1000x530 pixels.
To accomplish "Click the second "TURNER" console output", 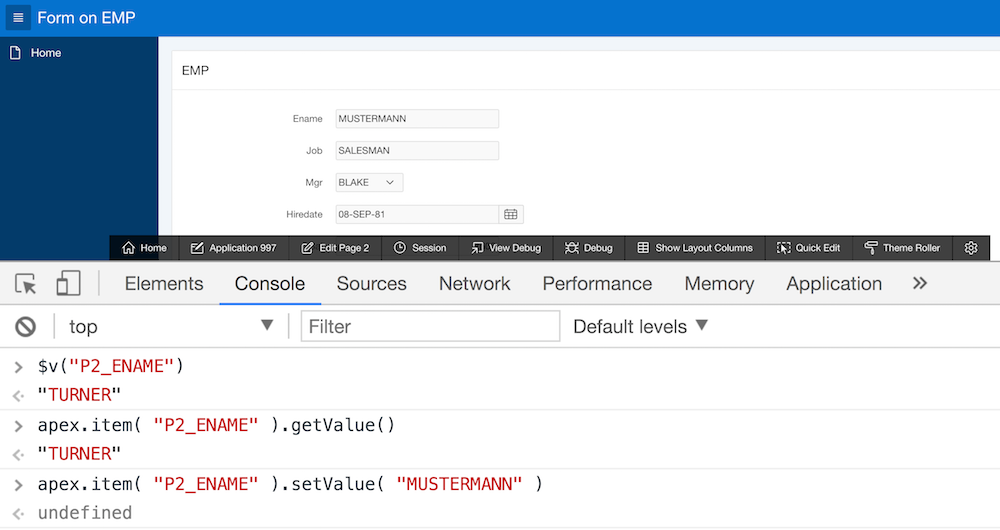I will (x=79, y=454).
